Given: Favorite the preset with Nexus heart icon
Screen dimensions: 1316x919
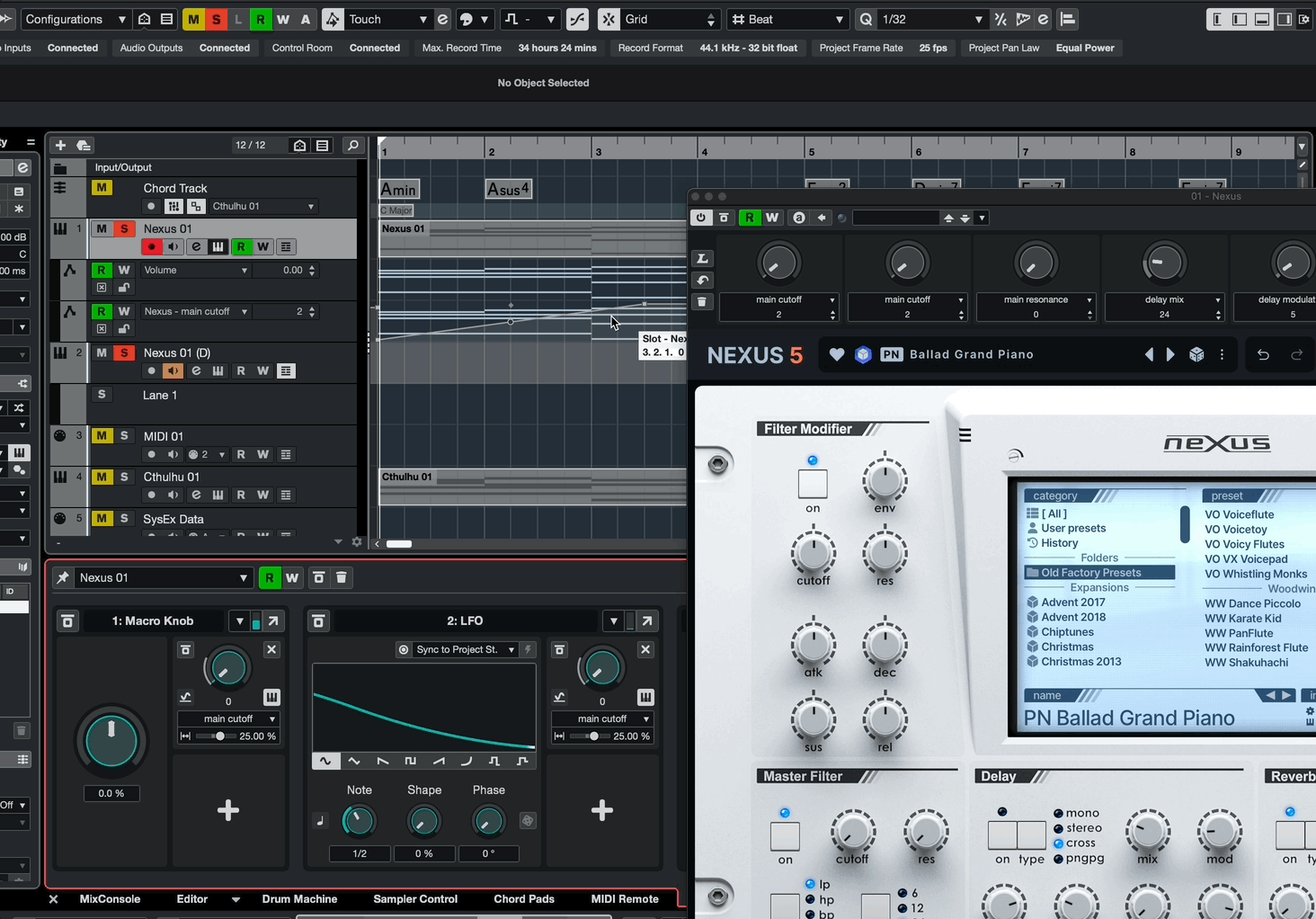Looking at the screenshot, I should 837,354.
